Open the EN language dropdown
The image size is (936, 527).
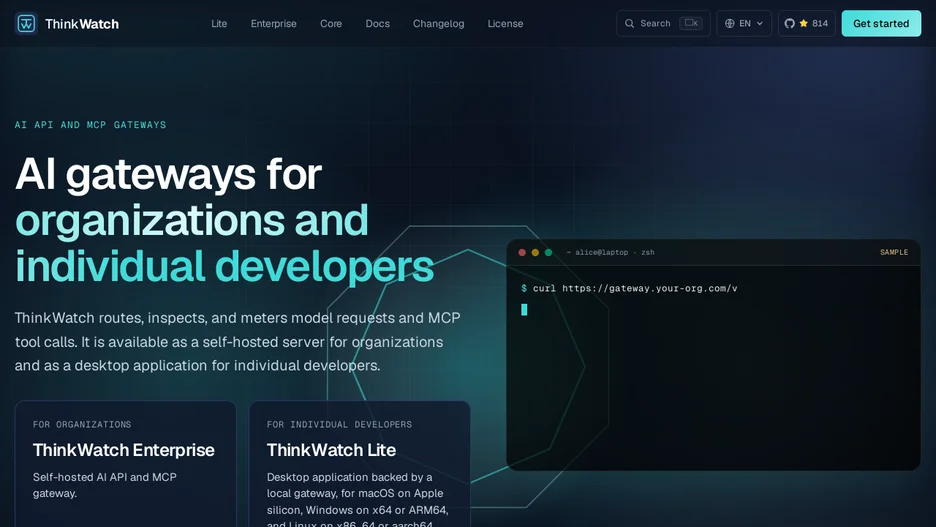pos(744,23)
